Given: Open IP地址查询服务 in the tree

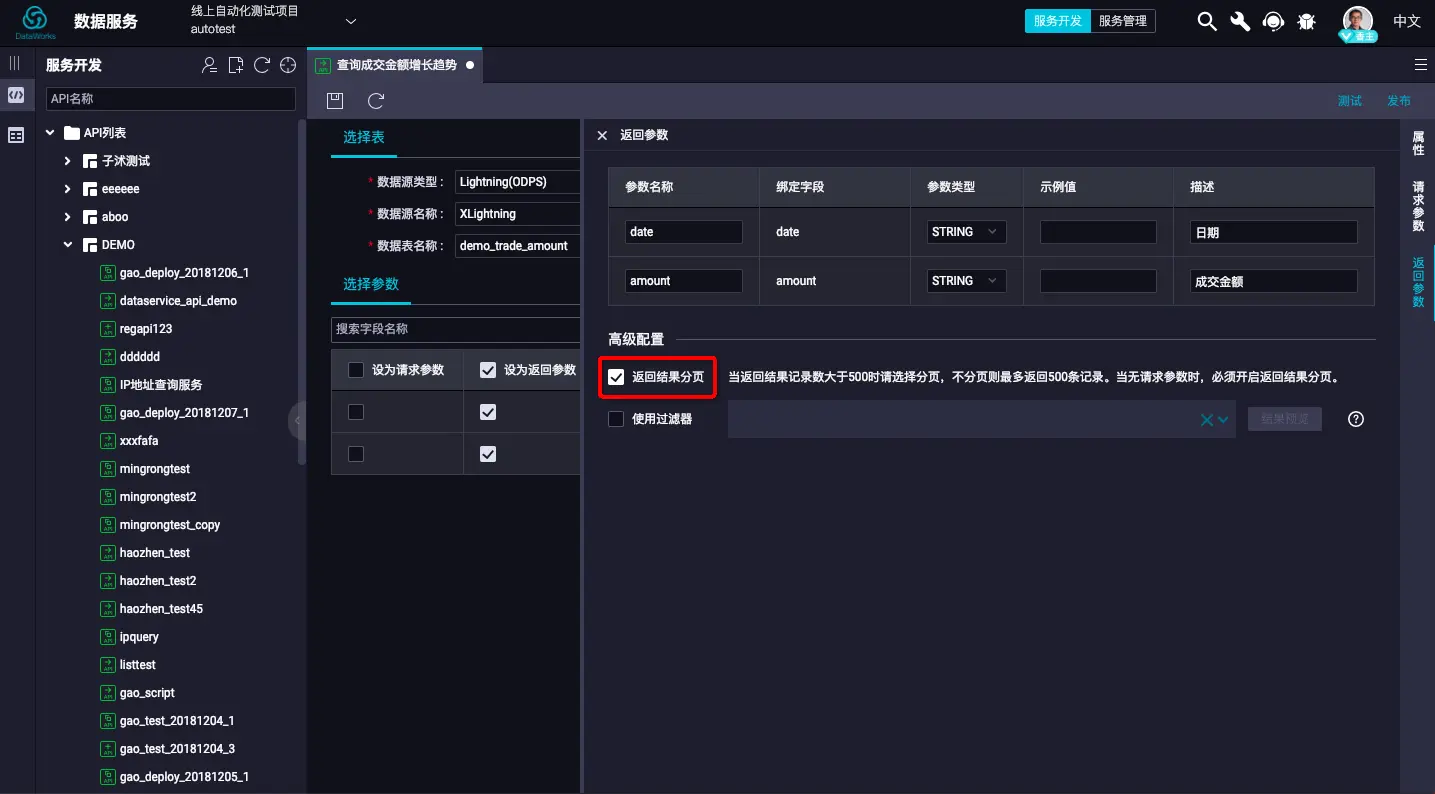Looking at the screenshot, I should 161,385.
